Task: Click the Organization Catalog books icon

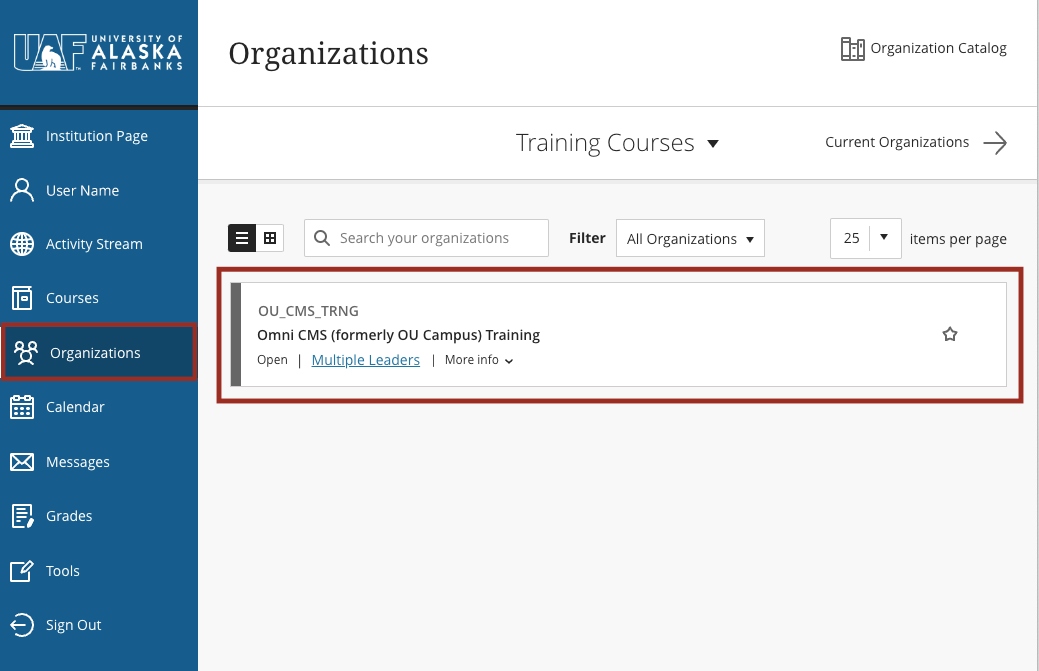Action: click(853, 48)
